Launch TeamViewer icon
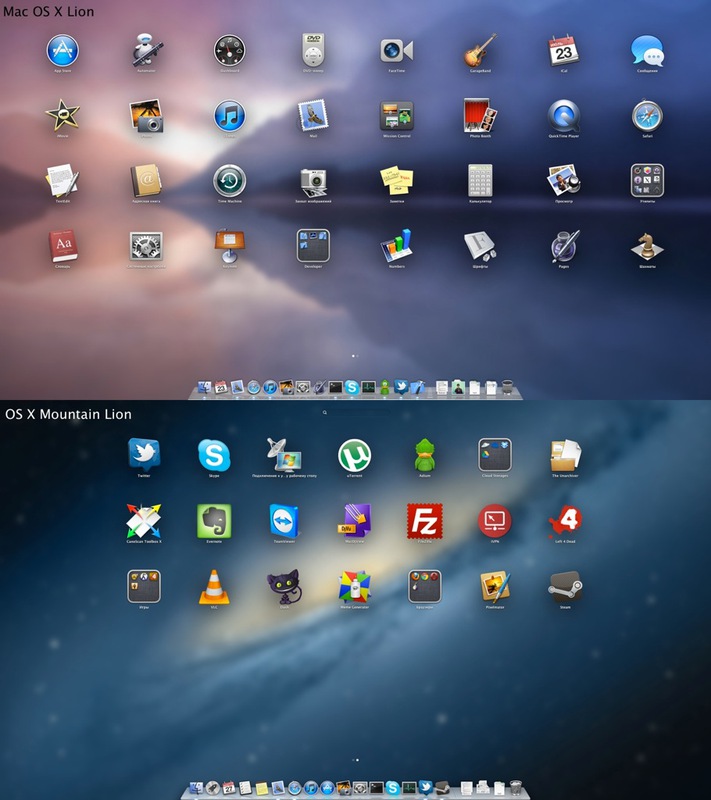This screenshot has height=800, width=711. [284, 520]
